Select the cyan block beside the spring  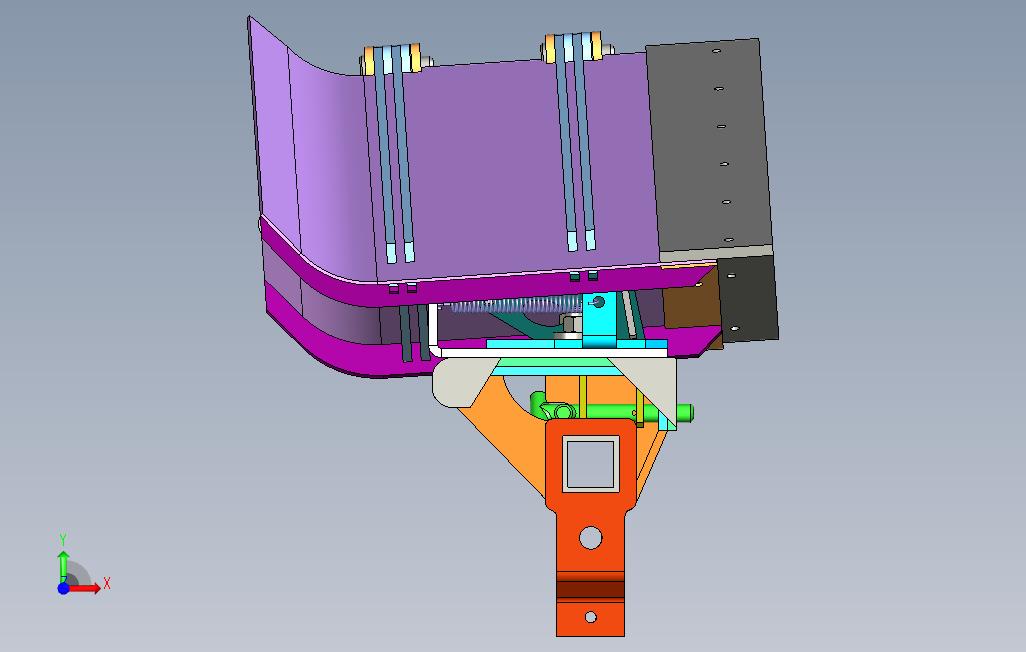(600, 317)
